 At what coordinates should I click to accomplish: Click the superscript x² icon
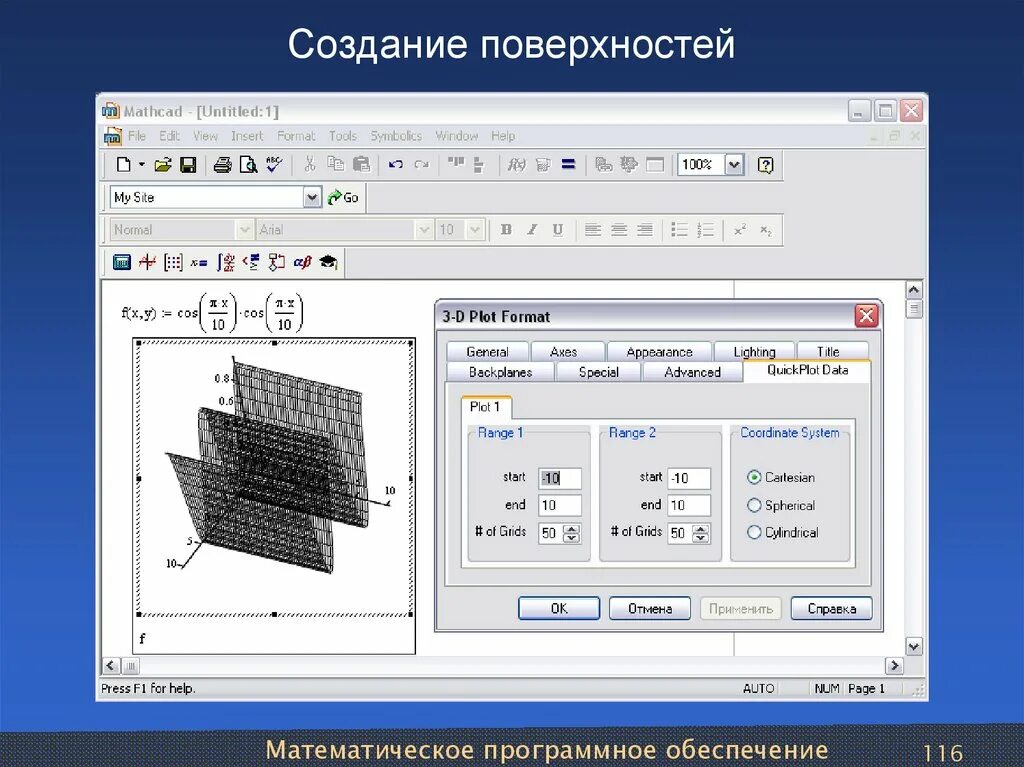[x=740, y=230]
